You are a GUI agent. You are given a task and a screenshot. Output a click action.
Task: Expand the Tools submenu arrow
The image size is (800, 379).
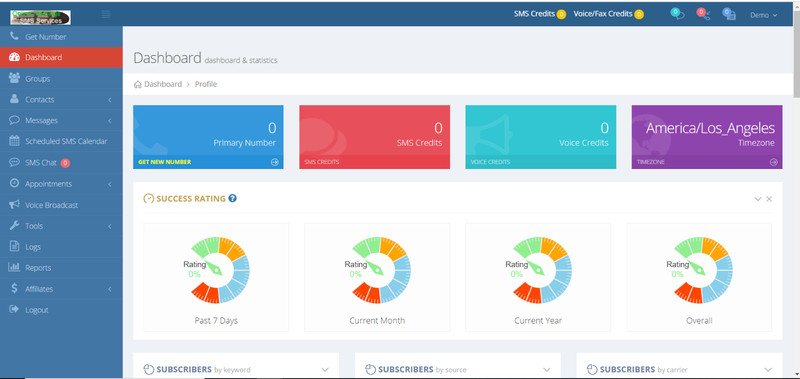click(x=110, y=226)
